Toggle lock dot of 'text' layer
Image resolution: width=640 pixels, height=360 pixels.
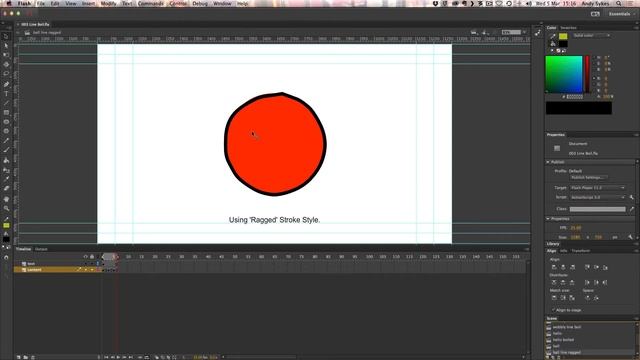pyautogui.click(x=92, y=264)
